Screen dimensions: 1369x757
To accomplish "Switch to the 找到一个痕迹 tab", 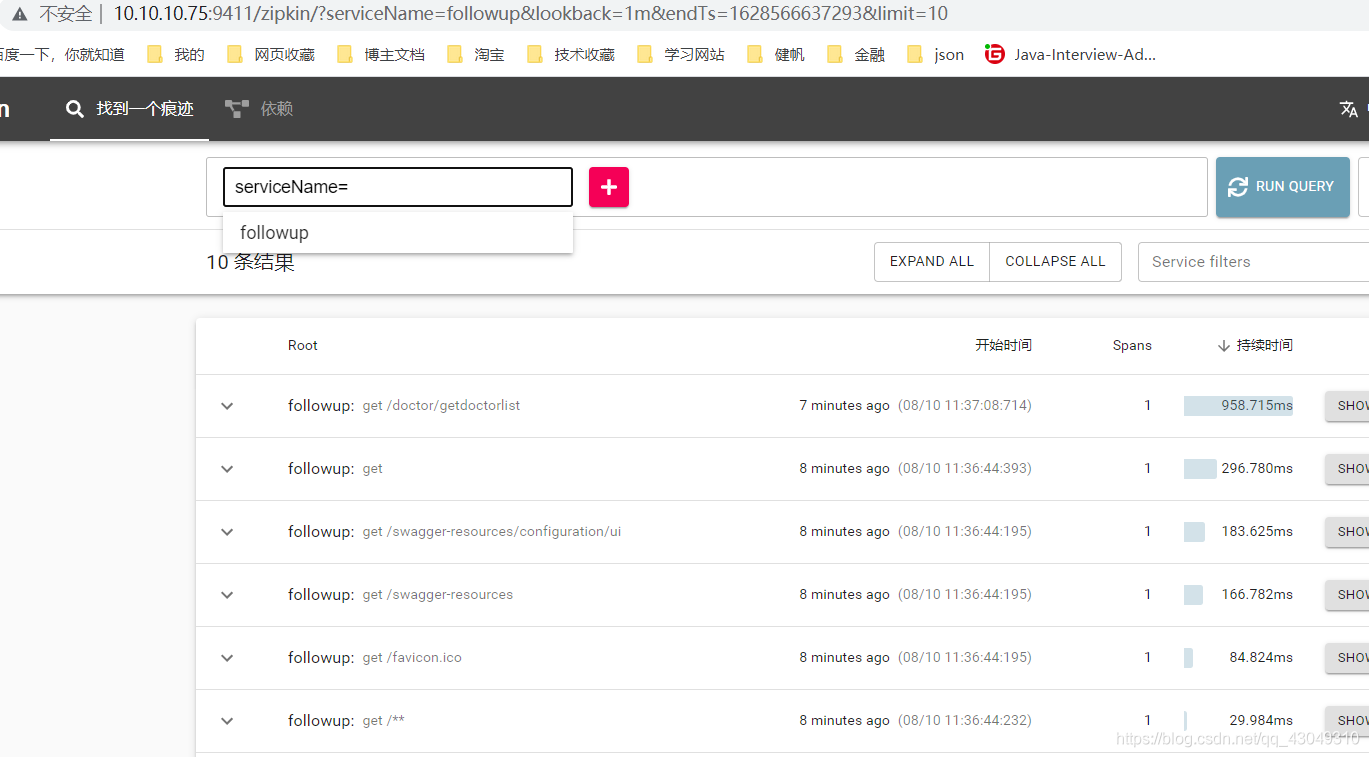I will click(x=129, y=109).
